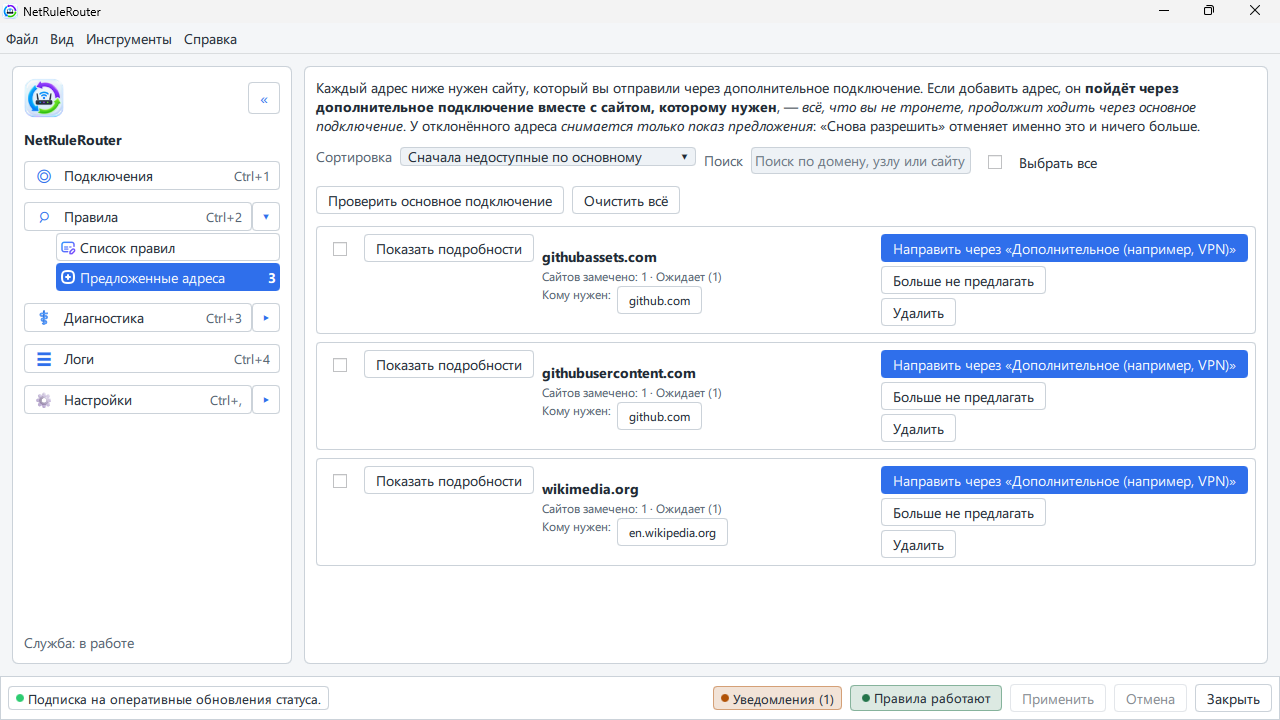Click the Очистить всё button

click(x=626, y=201)
